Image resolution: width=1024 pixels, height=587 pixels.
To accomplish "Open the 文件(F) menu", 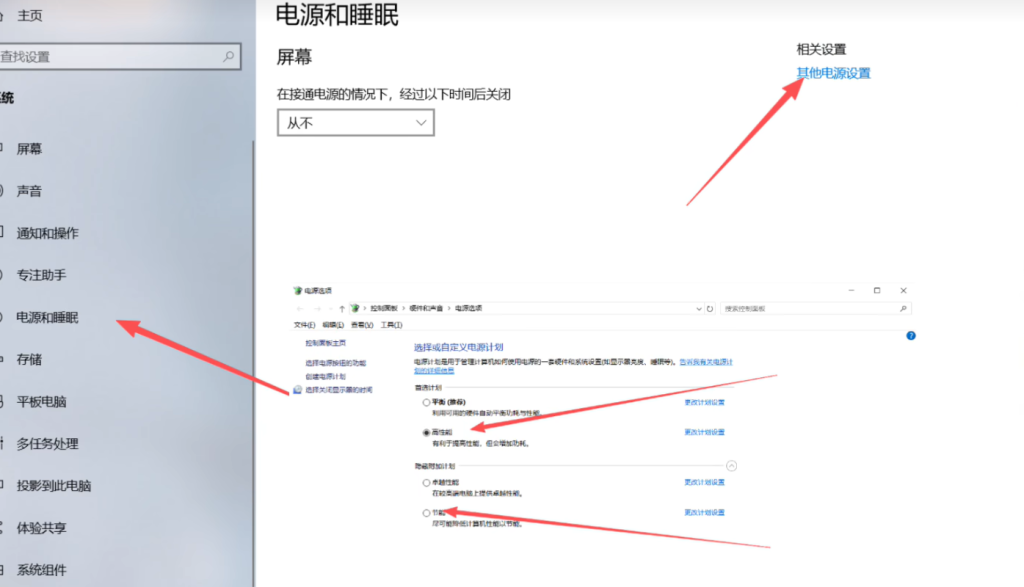I will [x=304, y=325].
